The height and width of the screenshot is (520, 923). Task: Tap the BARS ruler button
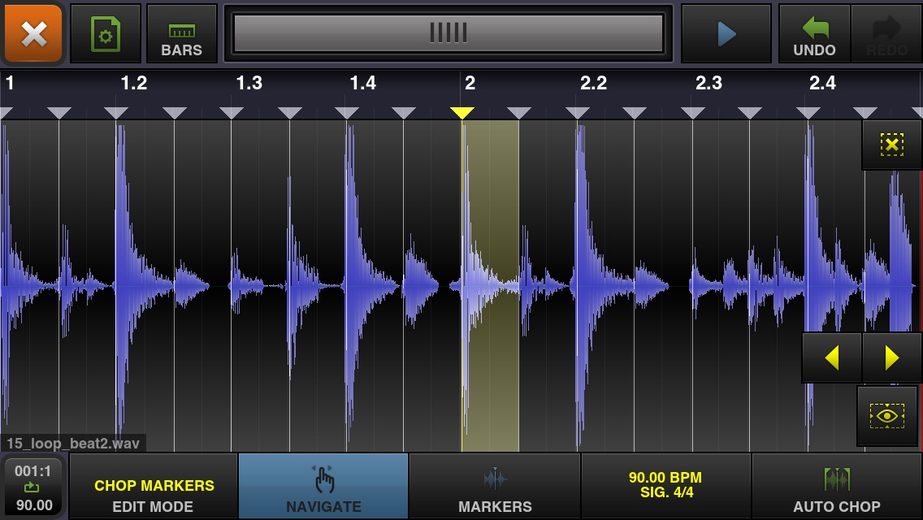(181, 34)
